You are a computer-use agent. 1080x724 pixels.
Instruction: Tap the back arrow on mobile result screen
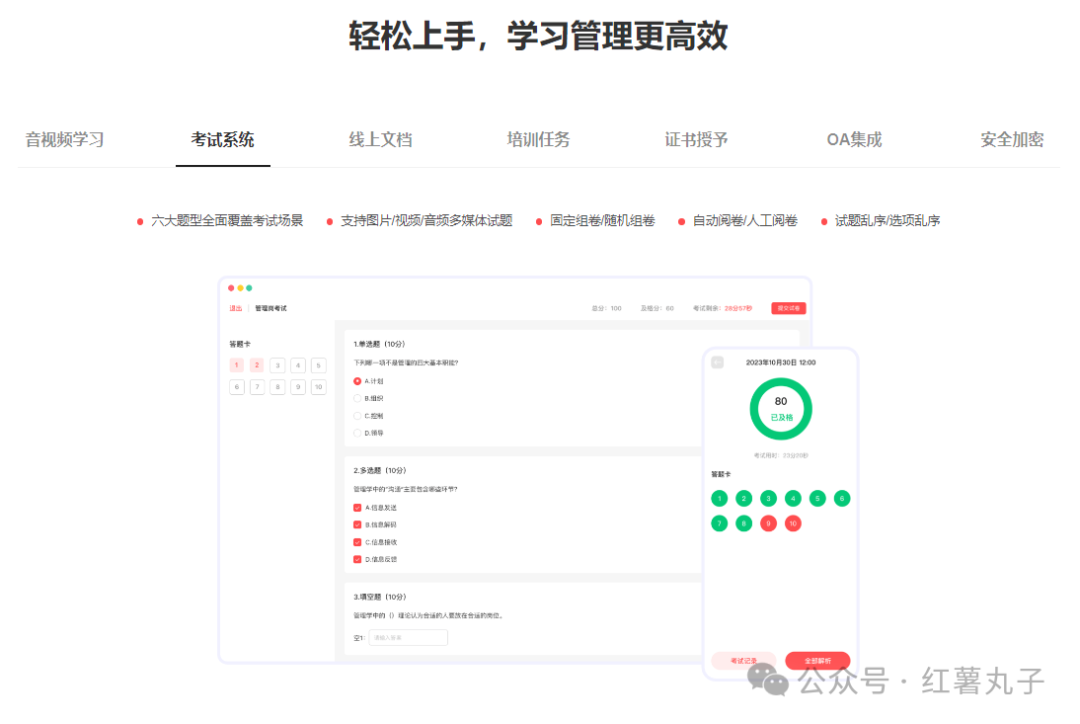(x=717, y=362)
